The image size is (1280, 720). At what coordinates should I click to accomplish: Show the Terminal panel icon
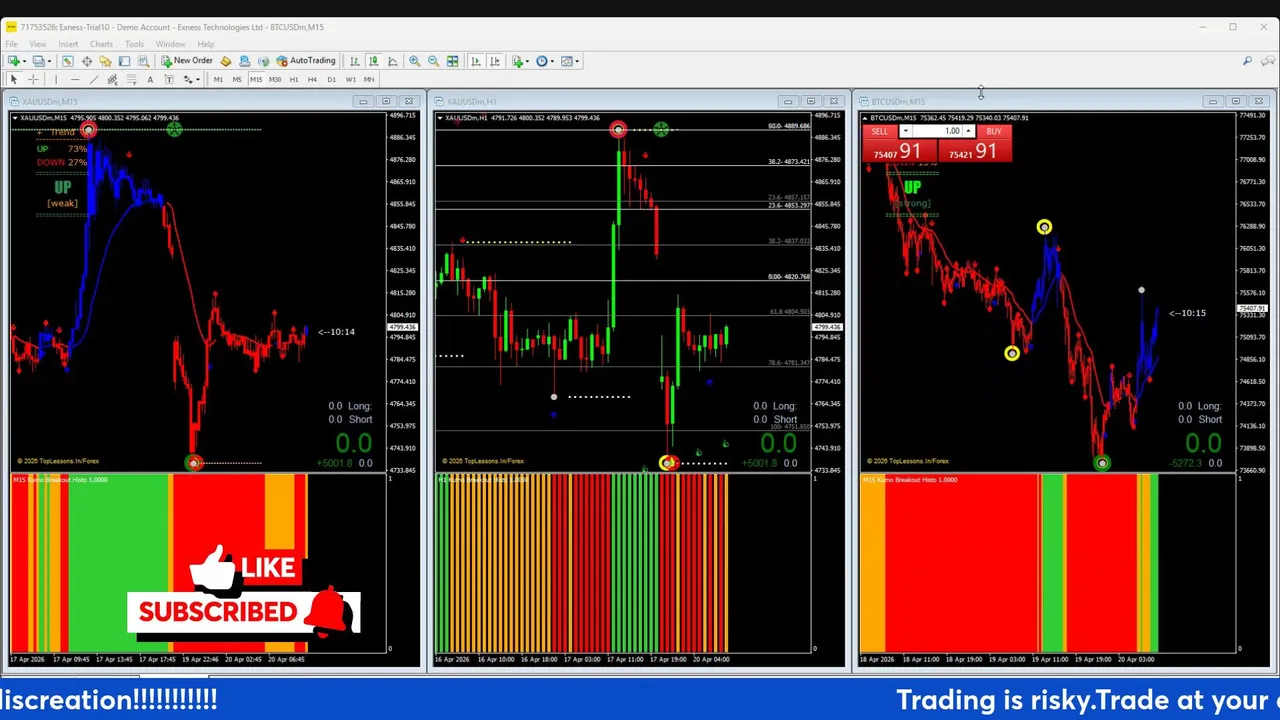124,61
